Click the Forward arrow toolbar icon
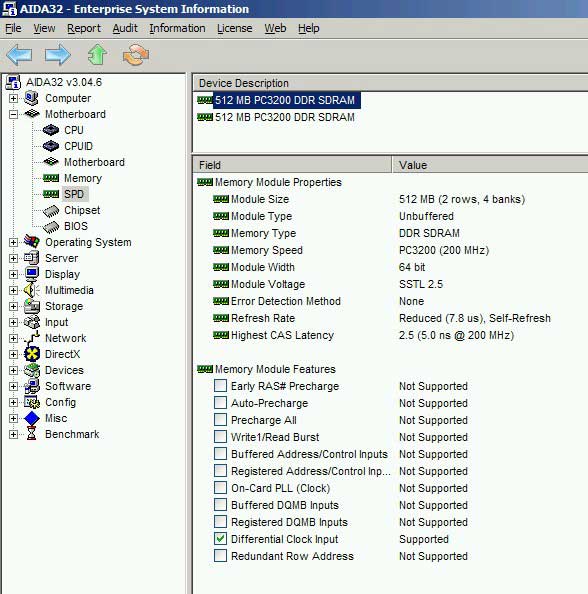The height and width of the screenshot is (594, 588). click(58, 55)
